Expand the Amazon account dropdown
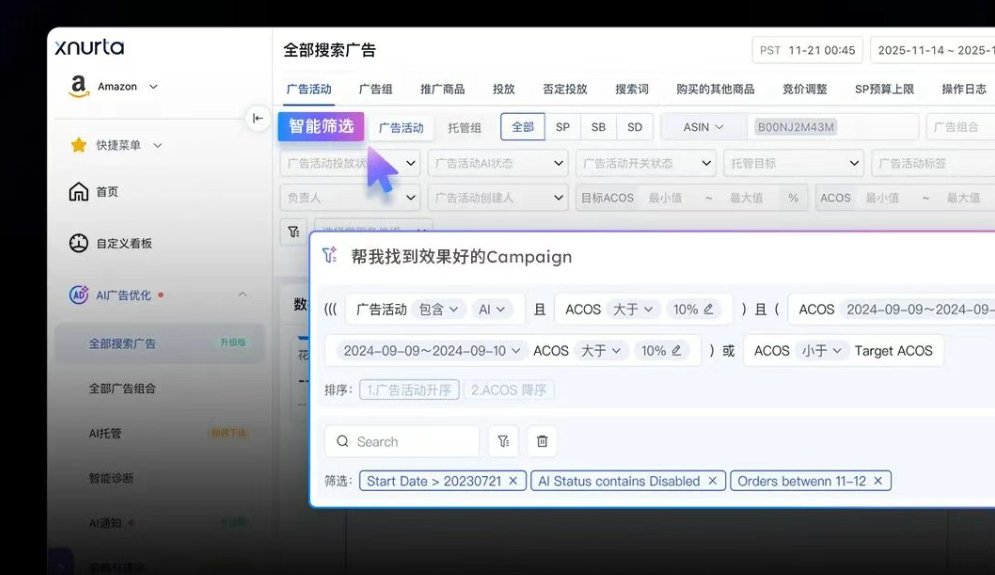The image size is (995, 575). click(153, 86)
